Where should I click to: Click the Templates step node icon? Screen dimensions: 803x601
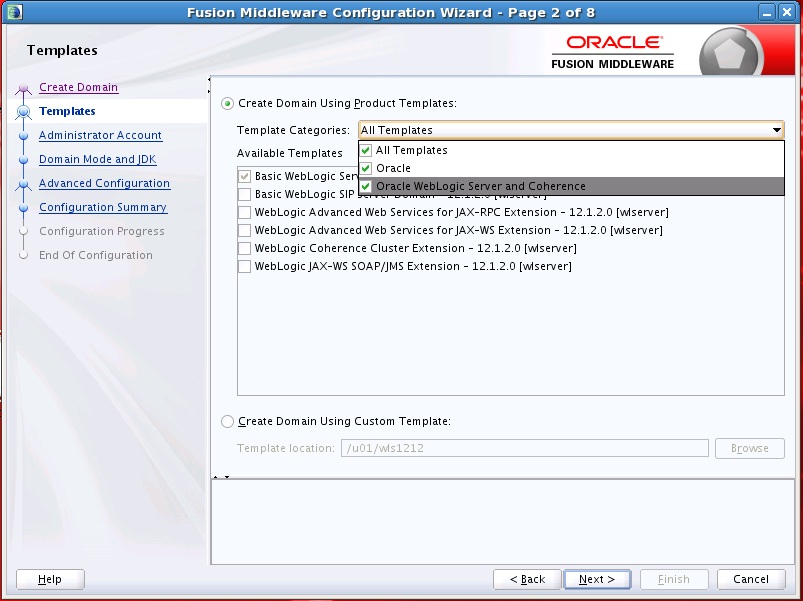(24, 112)
